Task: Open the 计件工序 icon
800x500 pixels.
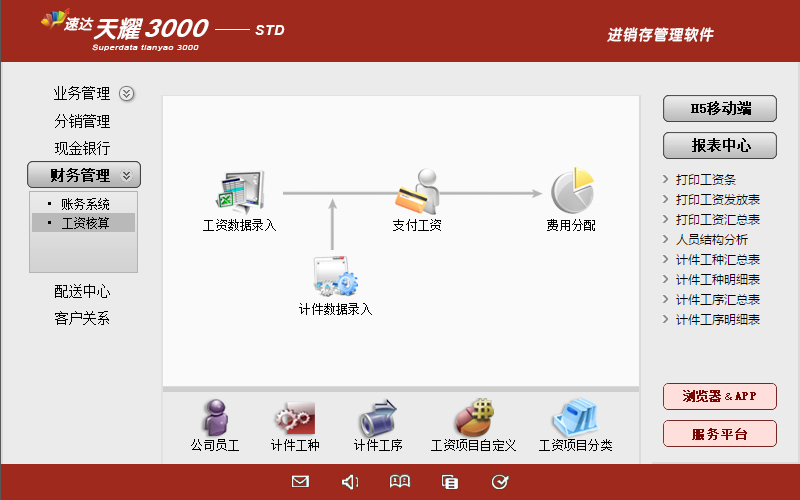Action: point(378,417)
